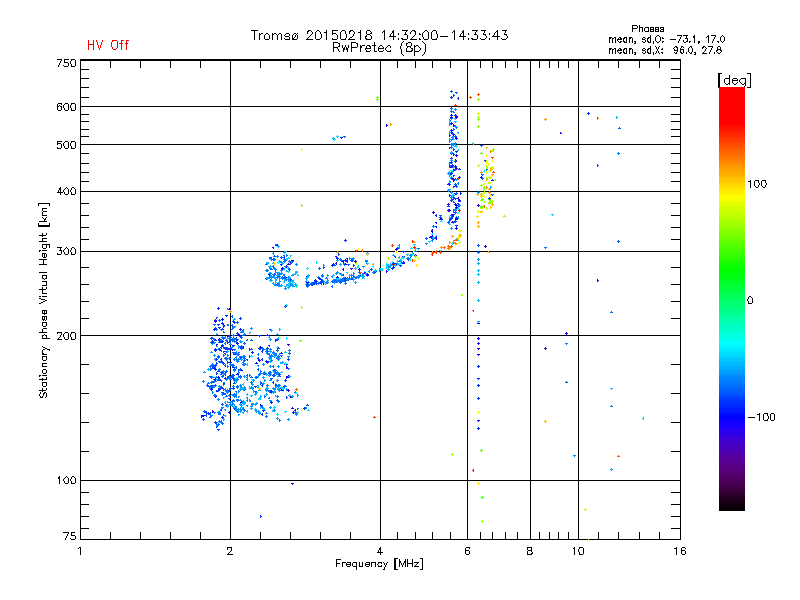Click the x-axis label '2'
Screen dimensions: 800x600
[x=230, y=551]
